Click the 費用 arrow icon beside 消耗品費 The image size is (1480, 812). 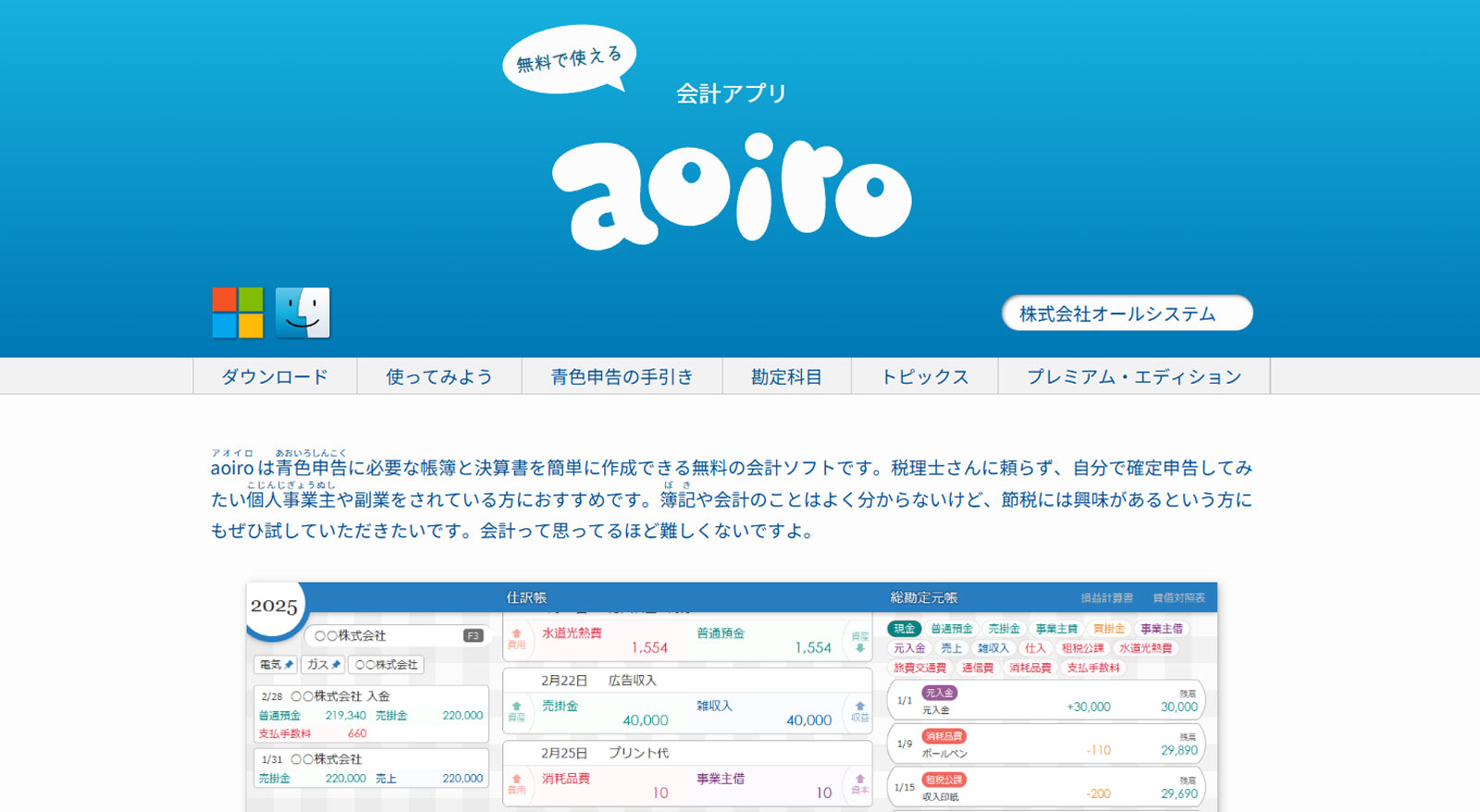(x=516, y=784)
